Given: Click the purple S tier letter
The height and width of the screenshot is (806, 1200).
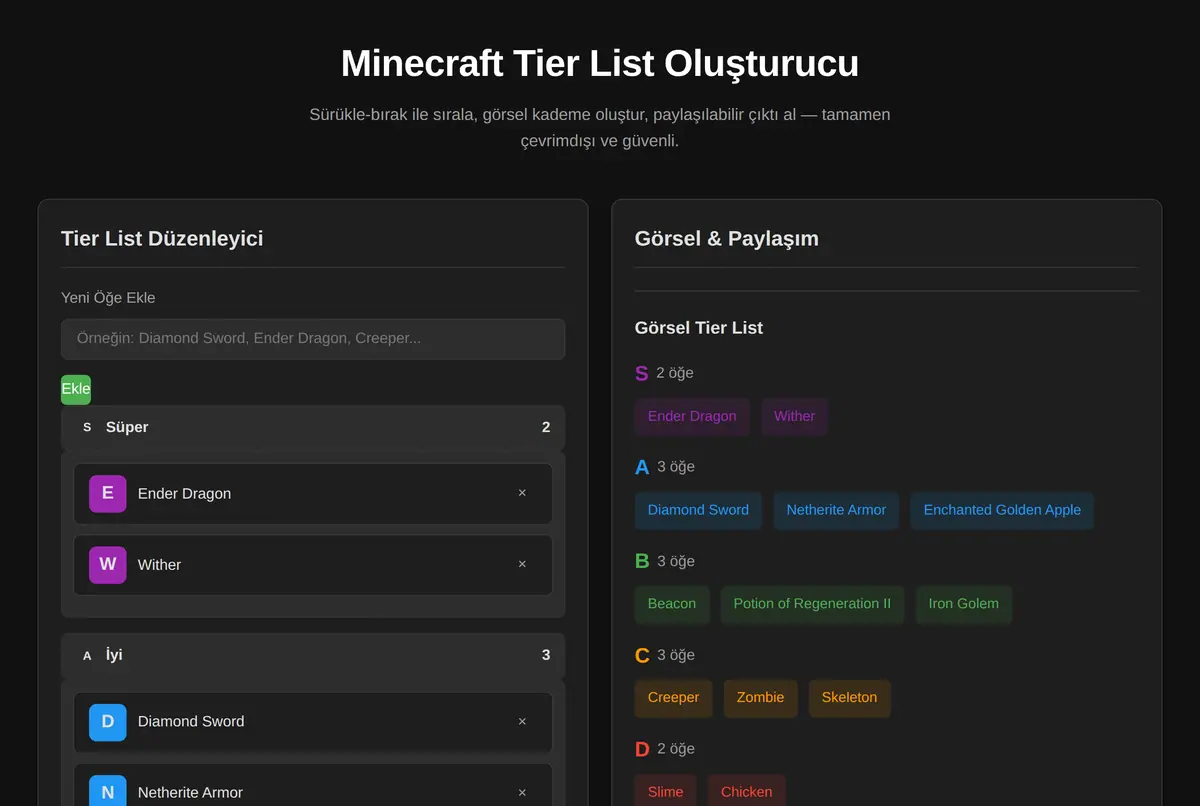Looking at the screenshot, I should click(642, 374).
